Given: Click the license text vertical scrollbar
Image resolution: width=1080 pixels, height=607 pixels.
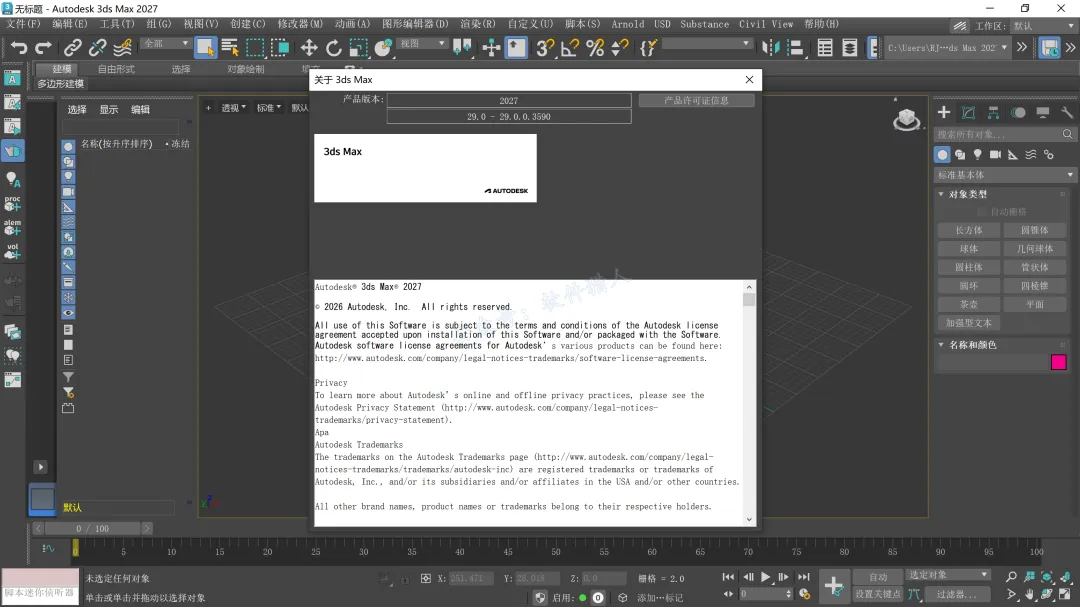Looking at the screenshot, I should coord(749,403).
